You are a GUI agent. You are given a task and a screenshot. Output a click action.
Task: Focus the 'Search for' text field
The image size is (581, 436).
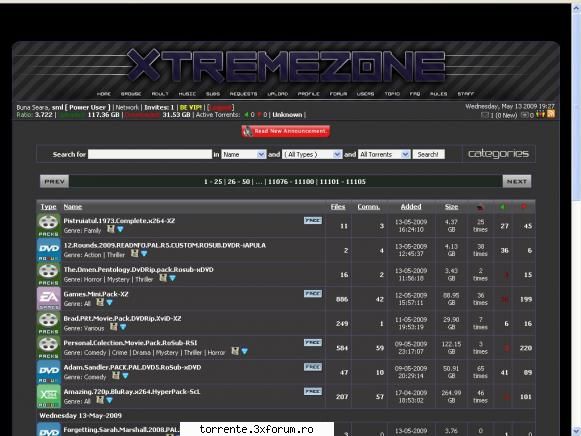150,154
